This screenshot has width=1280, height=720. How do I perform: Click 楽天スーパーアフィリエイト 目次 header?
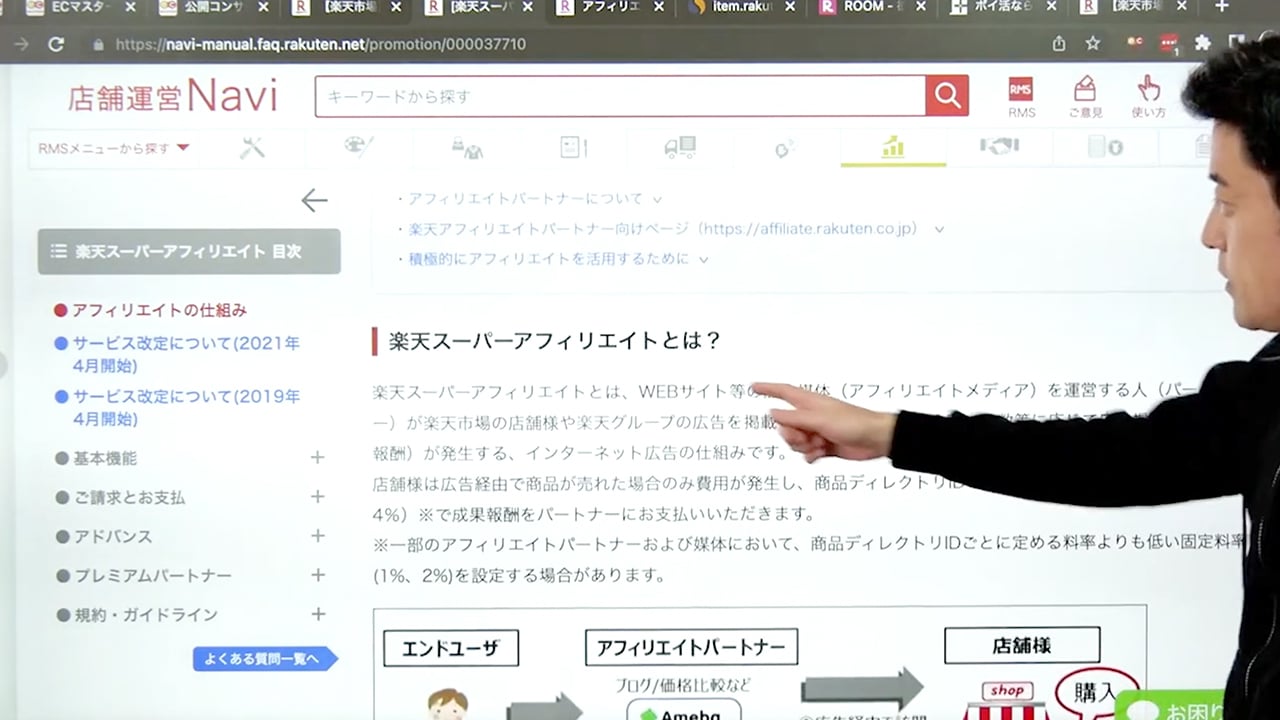(x=189, y=252)
